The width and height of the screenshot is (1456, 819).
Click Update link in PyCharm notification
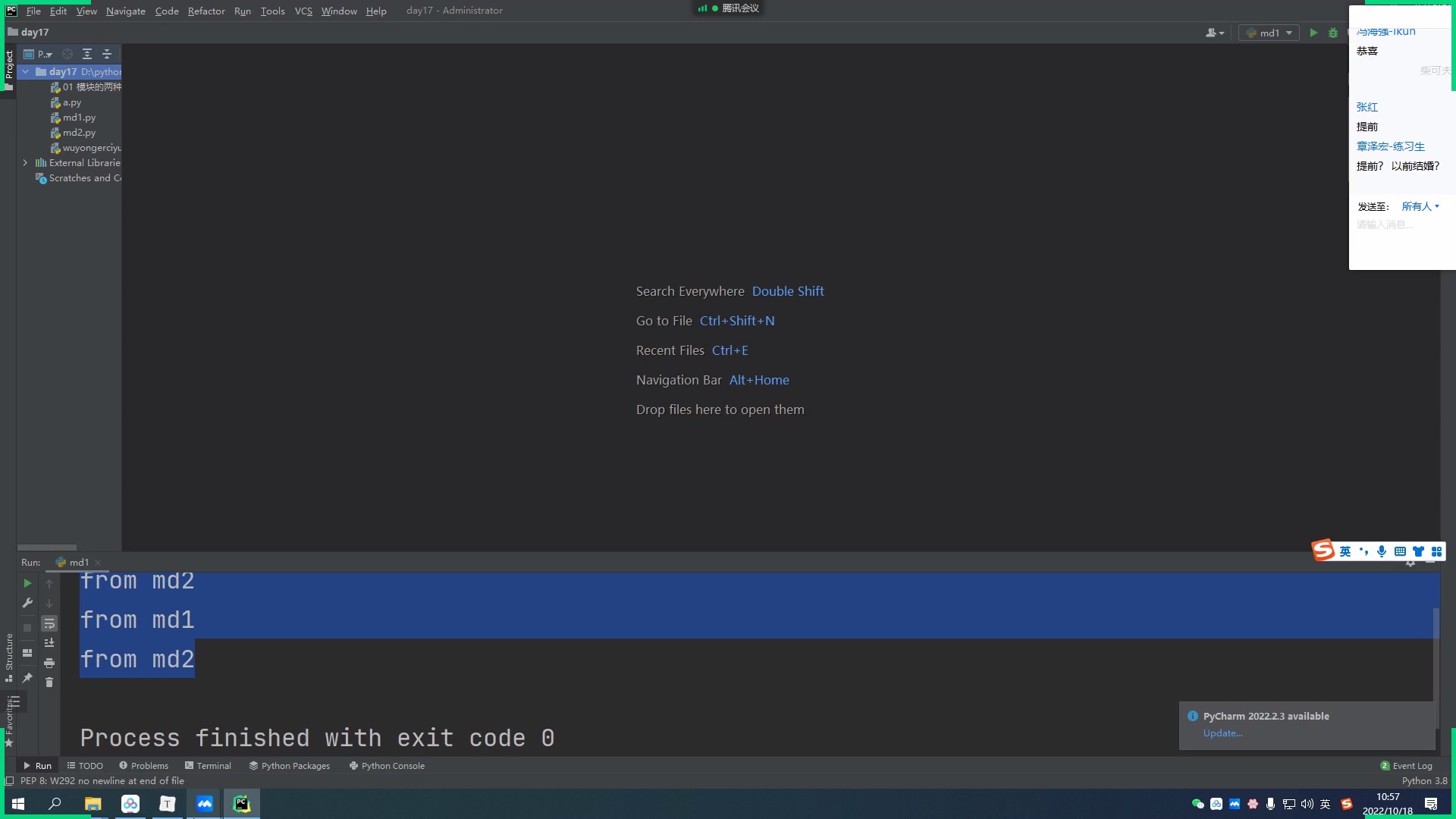1222,733
